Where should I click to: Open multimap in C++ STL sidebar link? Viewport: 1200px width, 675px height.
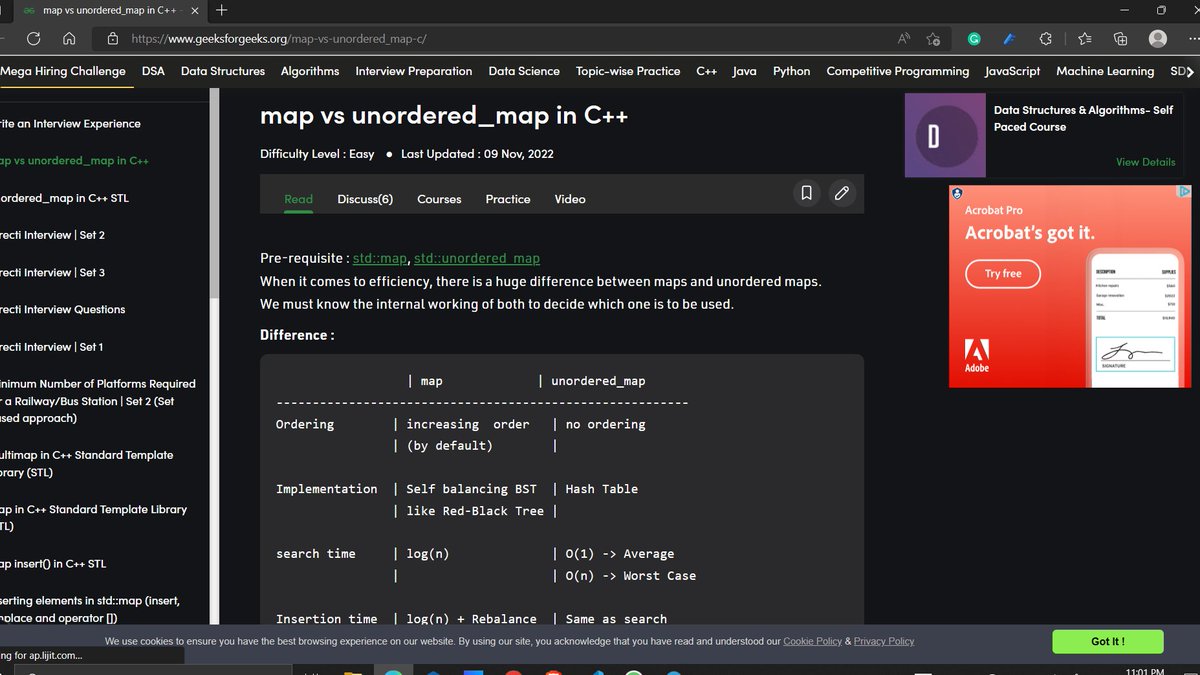[x=86, y=464]
